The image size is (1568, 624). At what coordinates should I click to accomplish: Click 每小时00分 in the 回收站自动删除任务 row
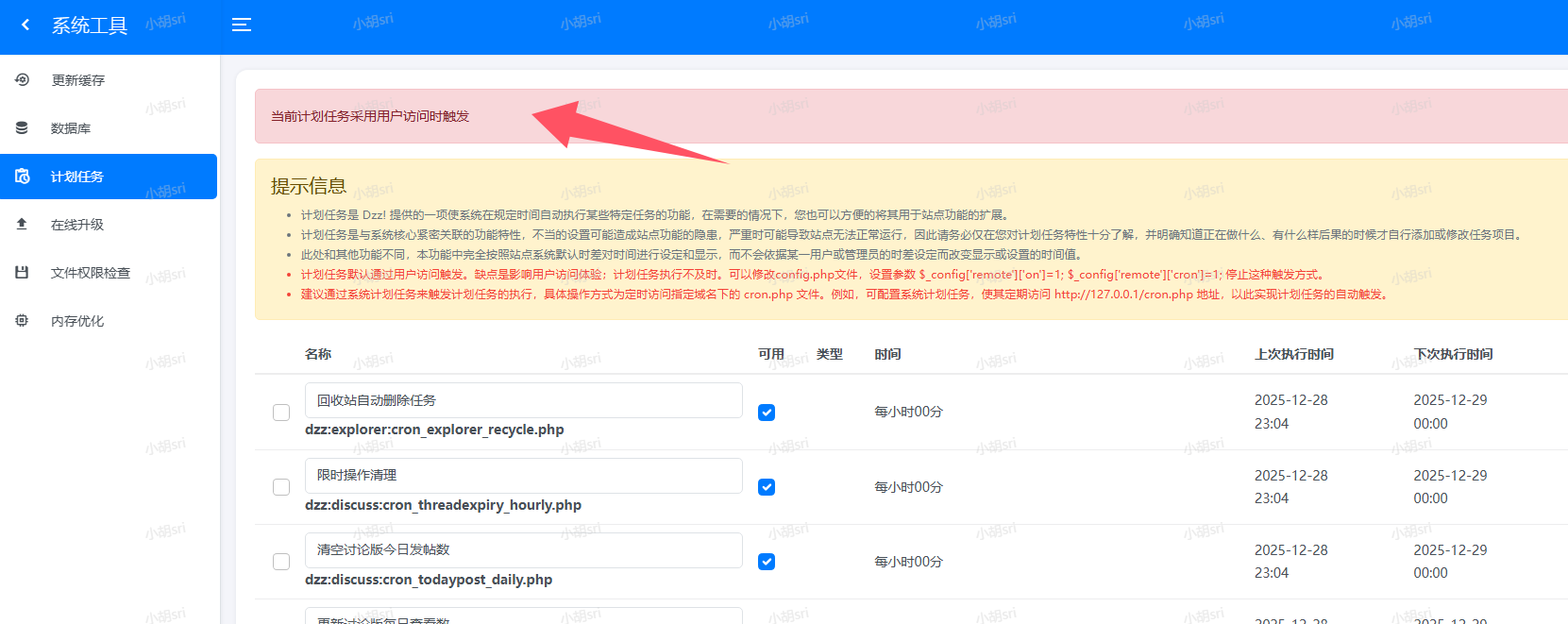(x=908, y=412)
